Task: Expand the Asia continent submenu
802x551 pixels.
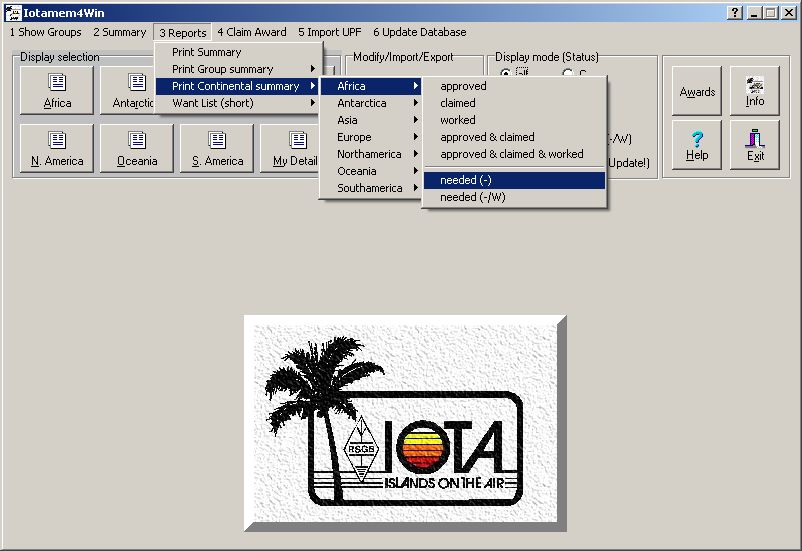Action: 371,120
